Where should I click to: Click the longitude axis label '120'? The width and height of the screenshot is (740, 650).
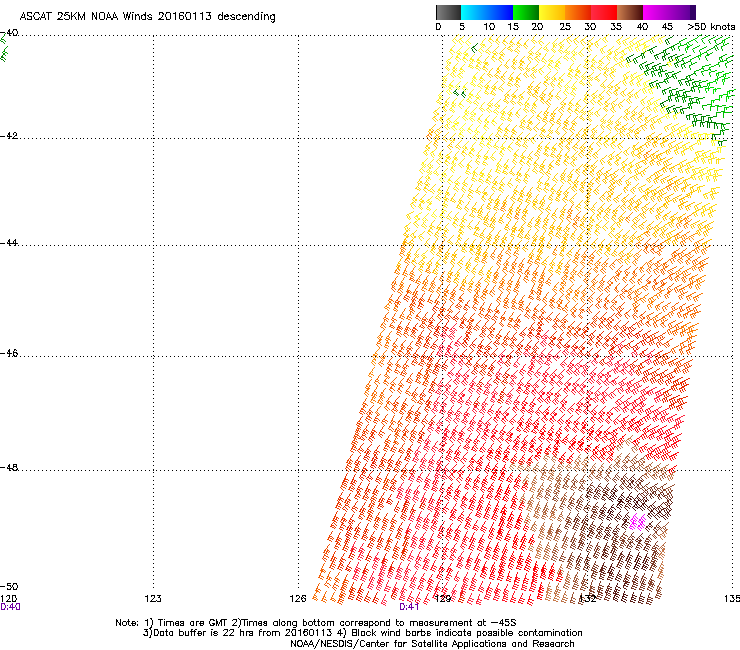tap(8, 599)
